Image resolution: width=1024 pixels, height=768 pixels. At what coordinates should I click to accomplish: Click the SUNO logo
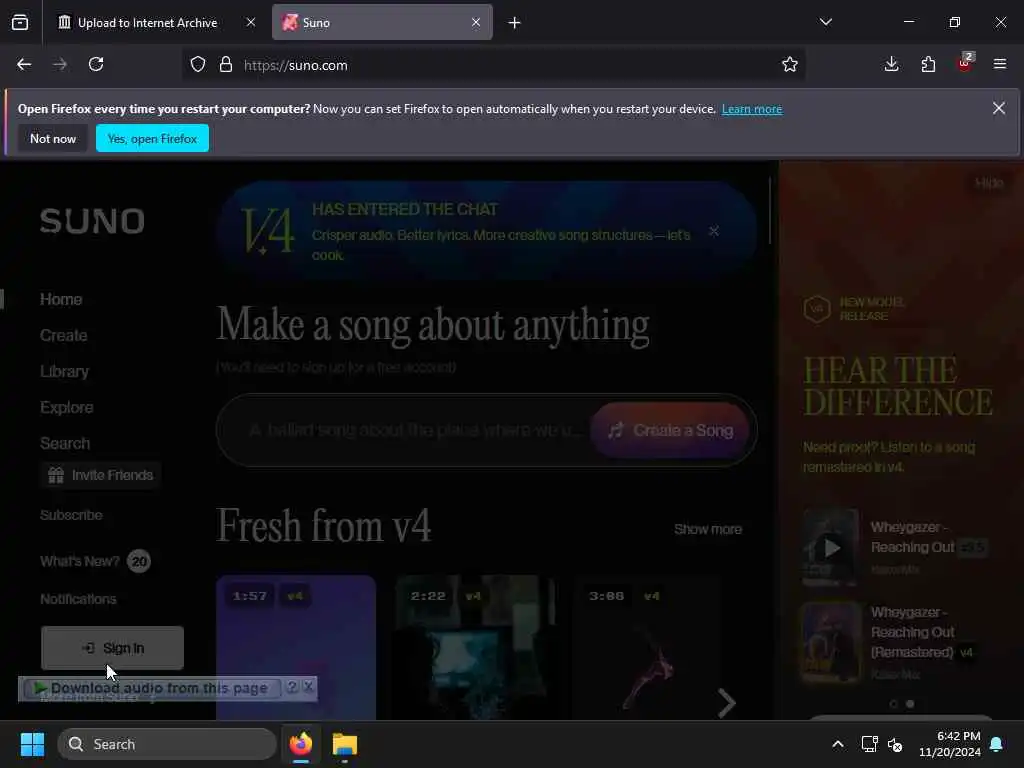92,221
